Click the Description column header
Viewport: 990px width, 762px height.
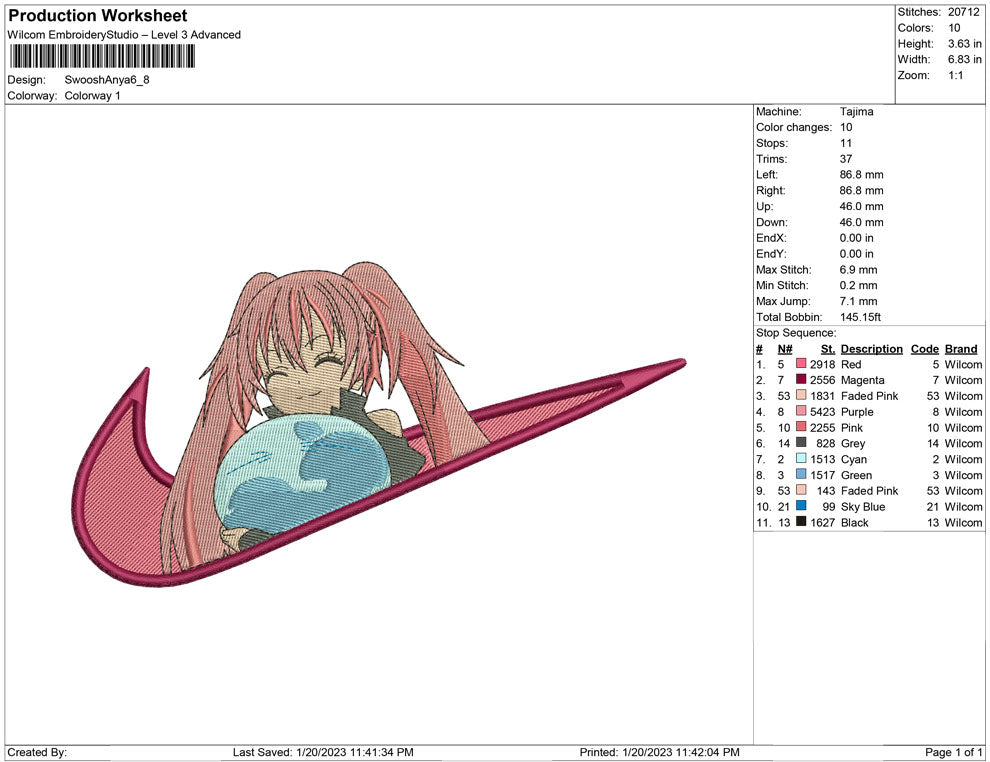871,349
